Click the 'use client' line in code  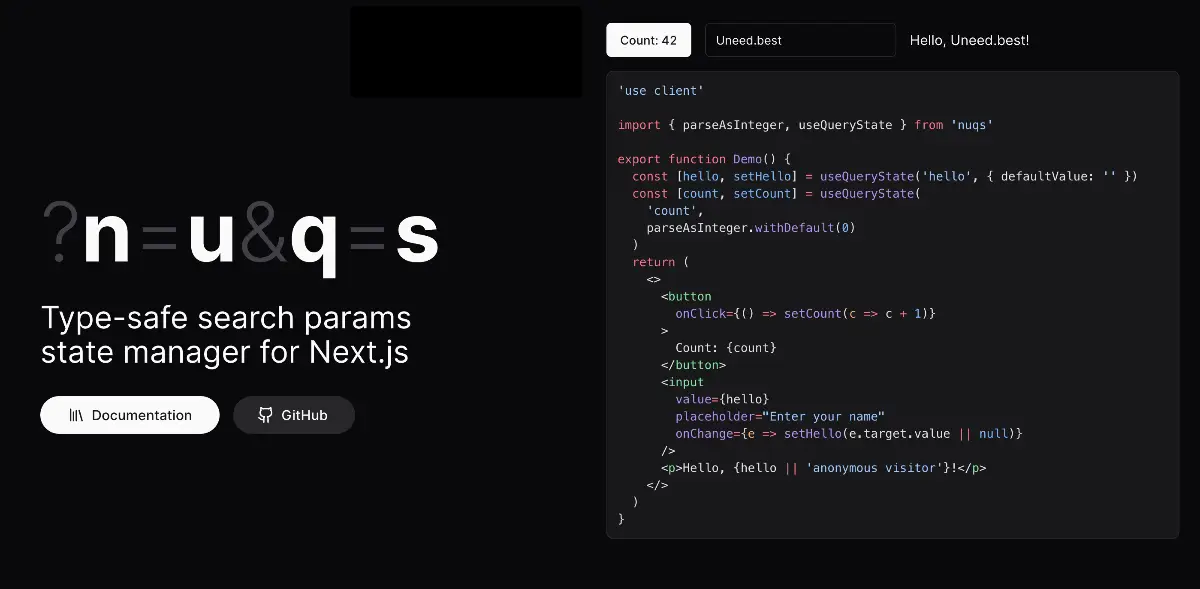[661, 91]
